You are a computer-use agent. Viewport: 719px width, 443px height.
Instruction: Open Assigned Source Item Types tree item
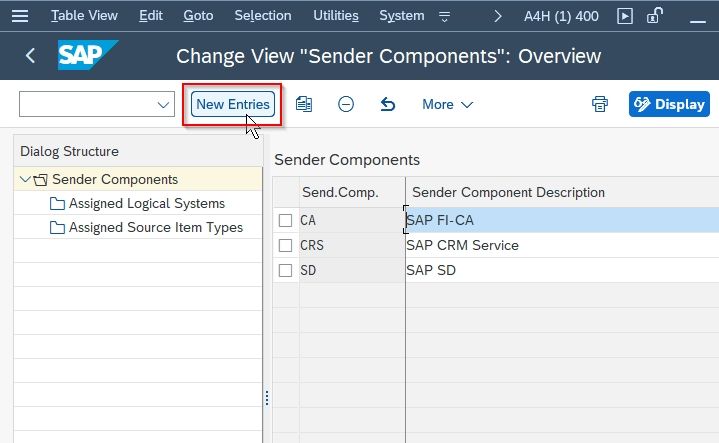(x=156, y=227)
